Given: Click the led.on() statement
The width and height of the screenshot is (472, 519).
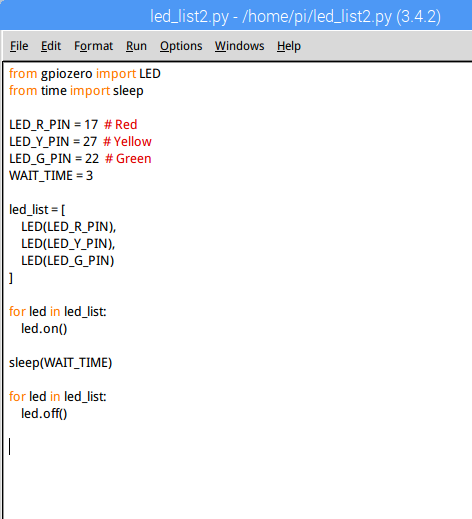Looking at the screenshot, I should click(x=44, y=329).
